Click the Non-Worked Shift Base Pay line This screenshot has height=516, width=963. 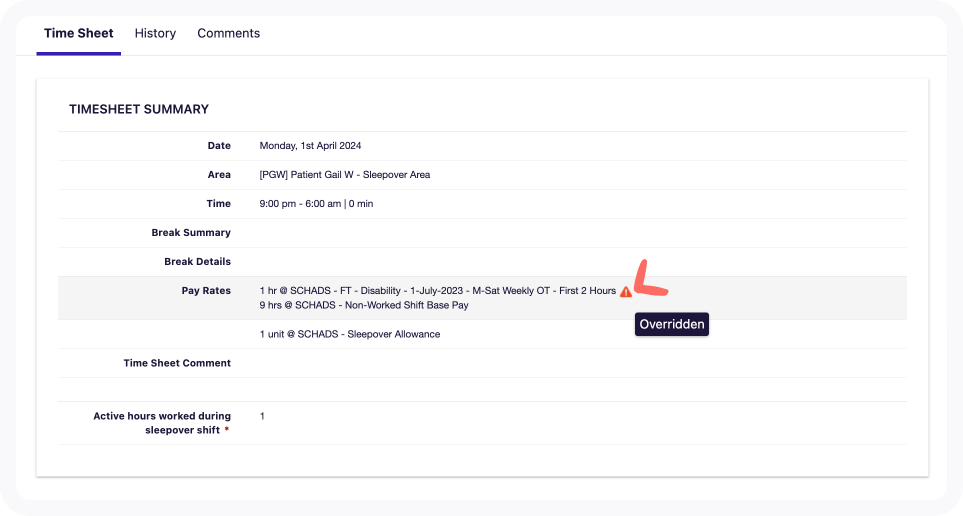pos(364,305)
